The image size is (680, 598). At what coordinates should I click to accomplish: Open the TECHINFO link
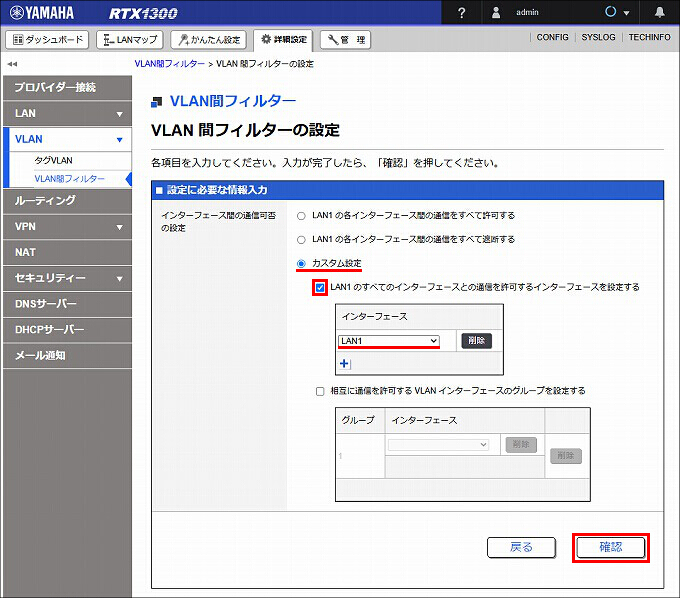tap(649, 37)
